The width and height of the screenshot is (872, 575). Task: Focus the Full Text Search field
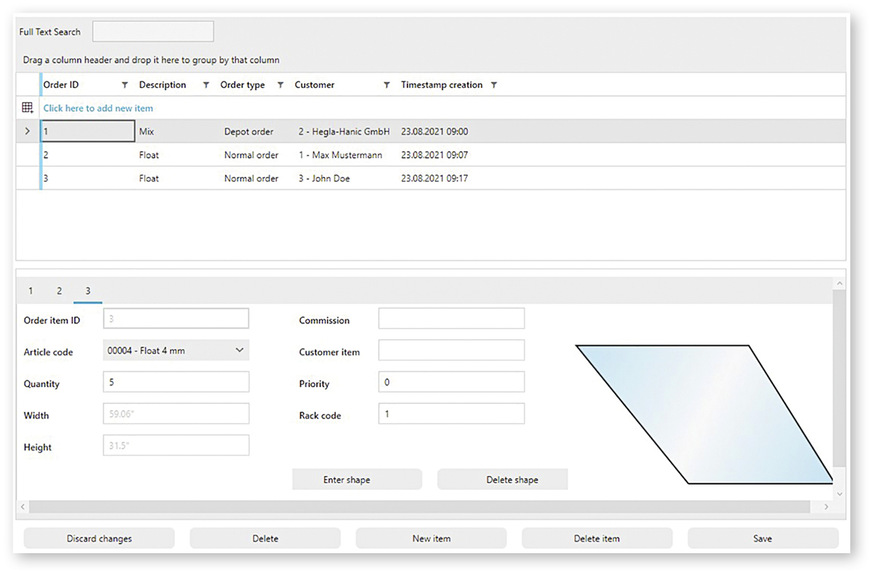(153, 32)
